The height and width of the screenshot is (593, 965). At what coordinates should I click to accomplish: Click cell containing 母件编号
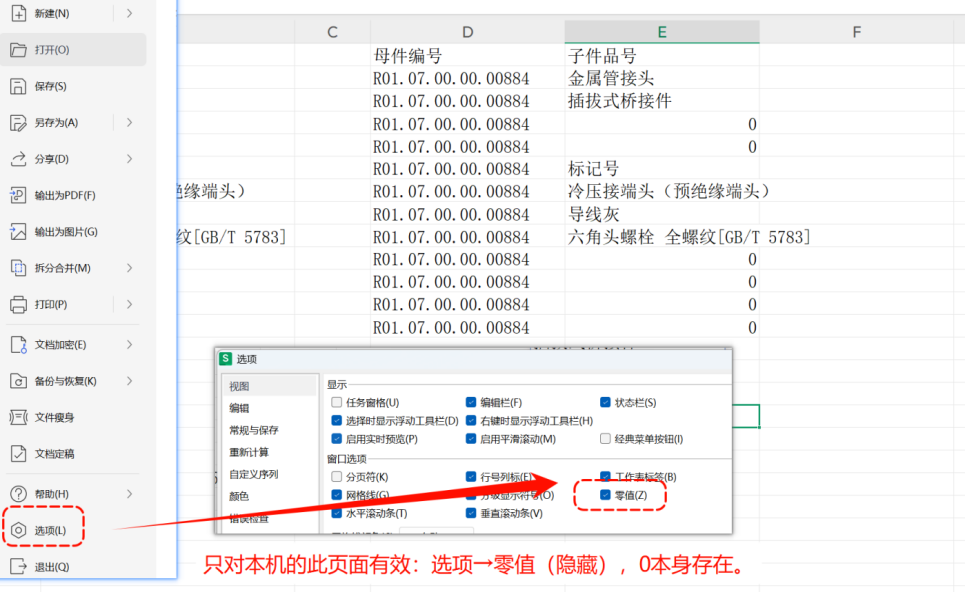(468, 56)
